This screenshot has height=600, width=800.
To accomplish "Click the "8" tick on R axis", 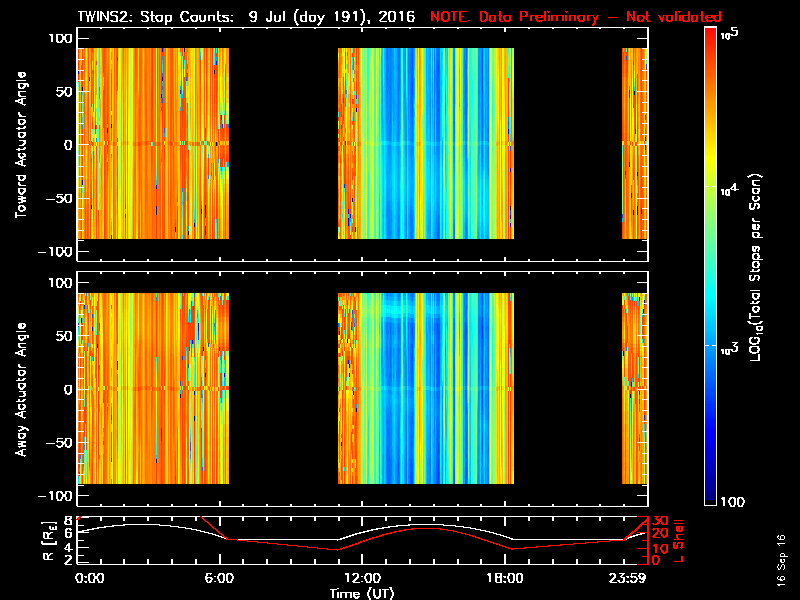I will pyautogui.click(x=68, y=520).
